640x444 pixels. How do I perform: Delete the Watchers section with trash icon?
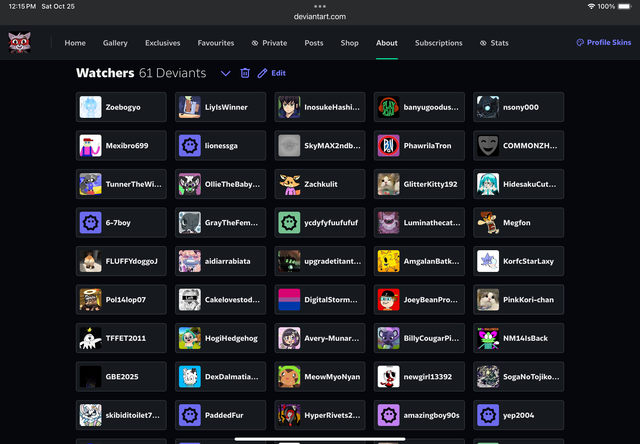coord(245,73)
